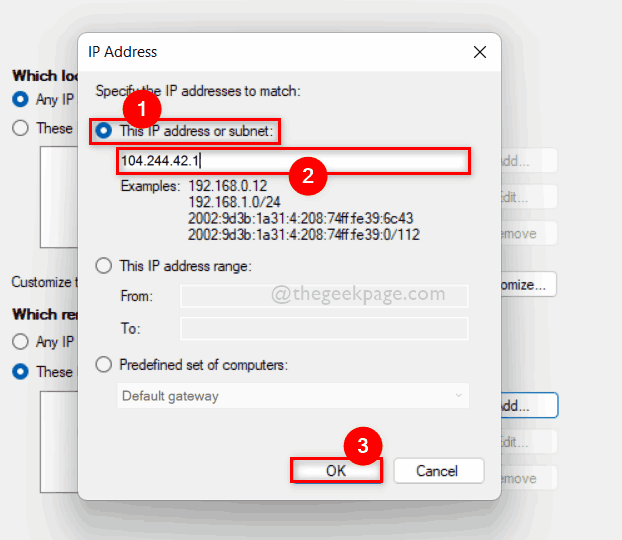The image size is (622, 540).
Task: Click the remote IP address list box behind dialog
Action: tap(59, 442)
